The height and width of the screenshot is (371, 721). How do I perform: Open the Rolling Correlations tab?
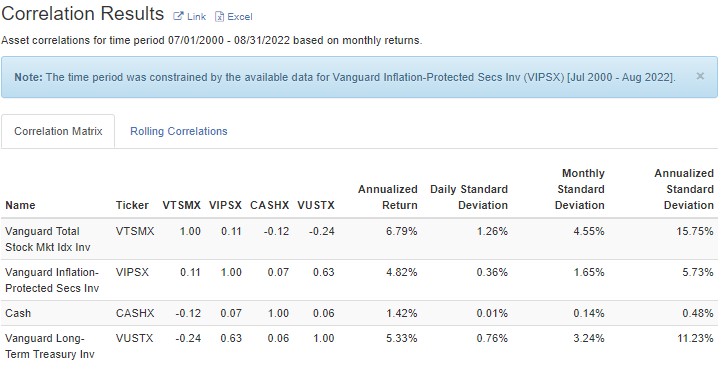pyautogui.click(x=178, y=131)
